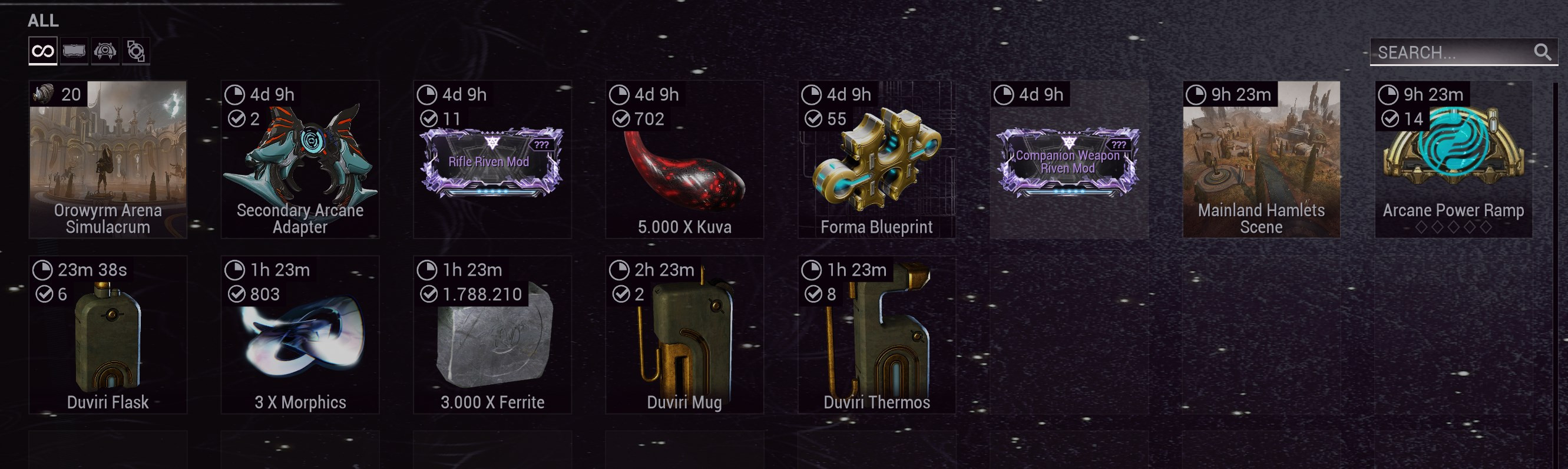Click the ALL category heading
Screen dimensions: 1568x469
coord(43,21)
